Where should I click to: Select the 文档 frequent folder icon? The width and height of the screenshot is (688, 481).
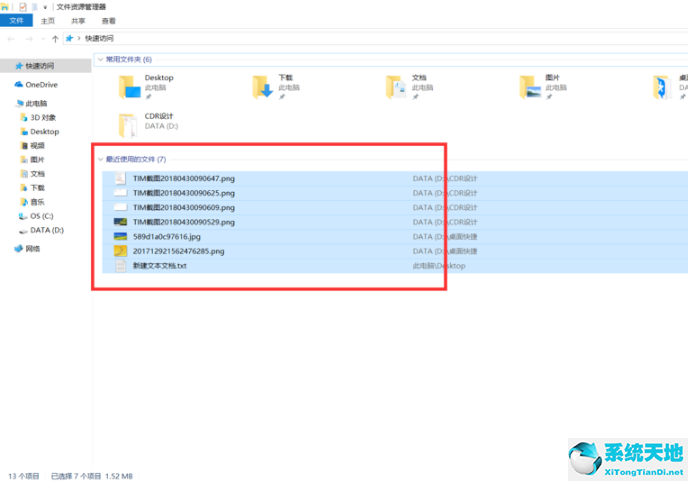(x=396, y=87)
